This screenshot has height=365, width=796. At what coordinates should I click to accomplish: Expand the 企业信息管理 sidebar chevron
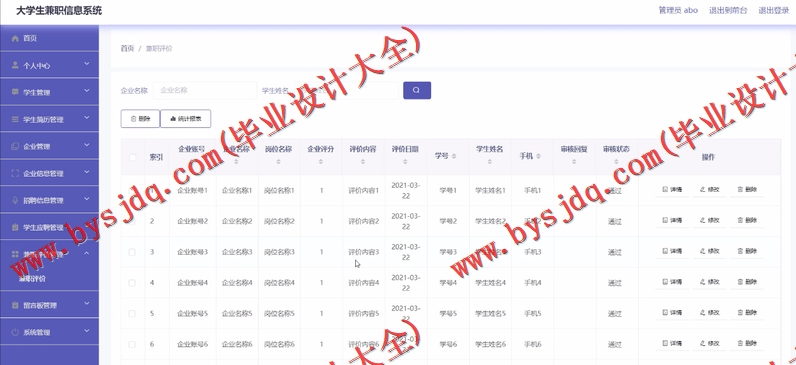click(x=87, y=172)
